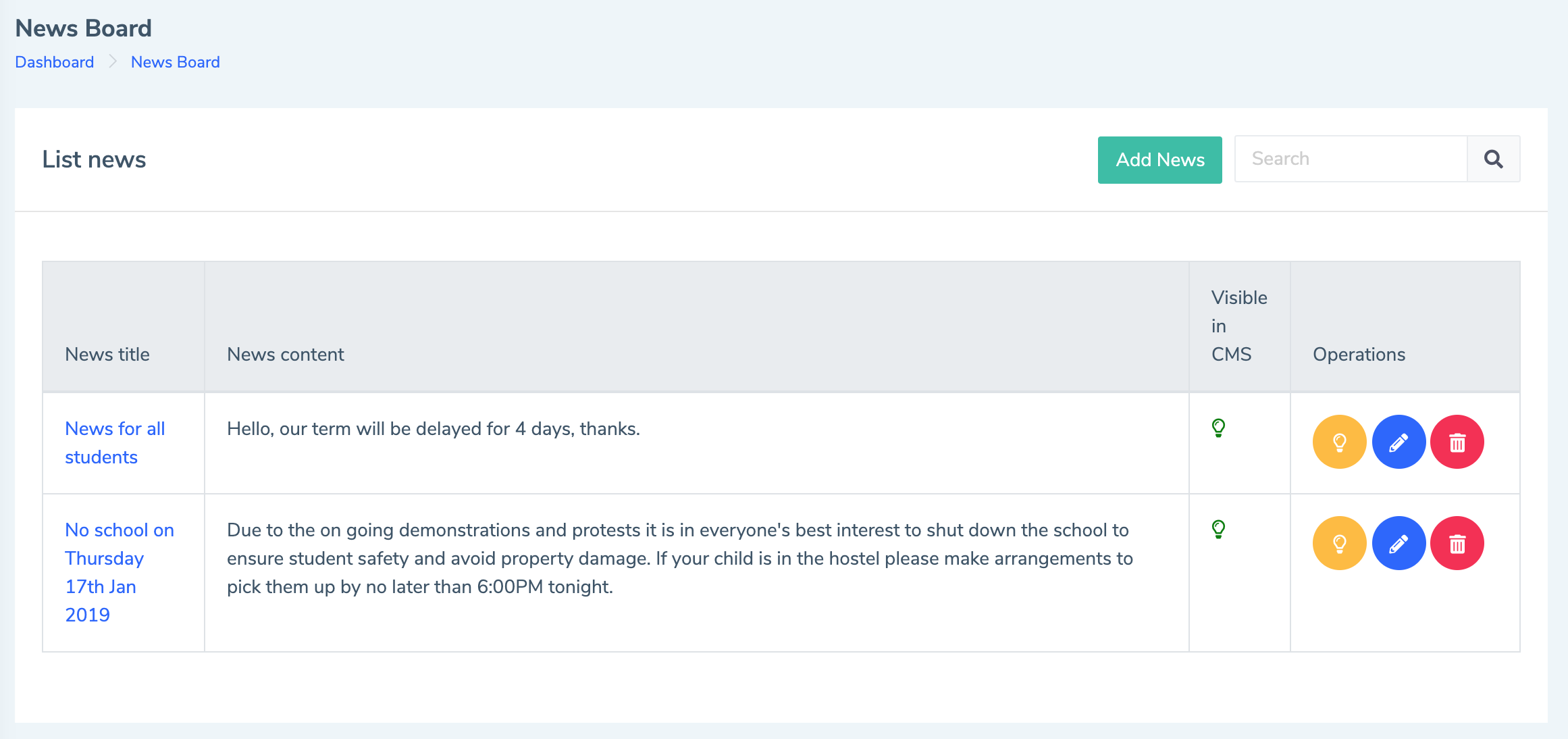Open No school on Thursday 17th Jan link
Screen dimensions: 1568x739
(120, 572)
